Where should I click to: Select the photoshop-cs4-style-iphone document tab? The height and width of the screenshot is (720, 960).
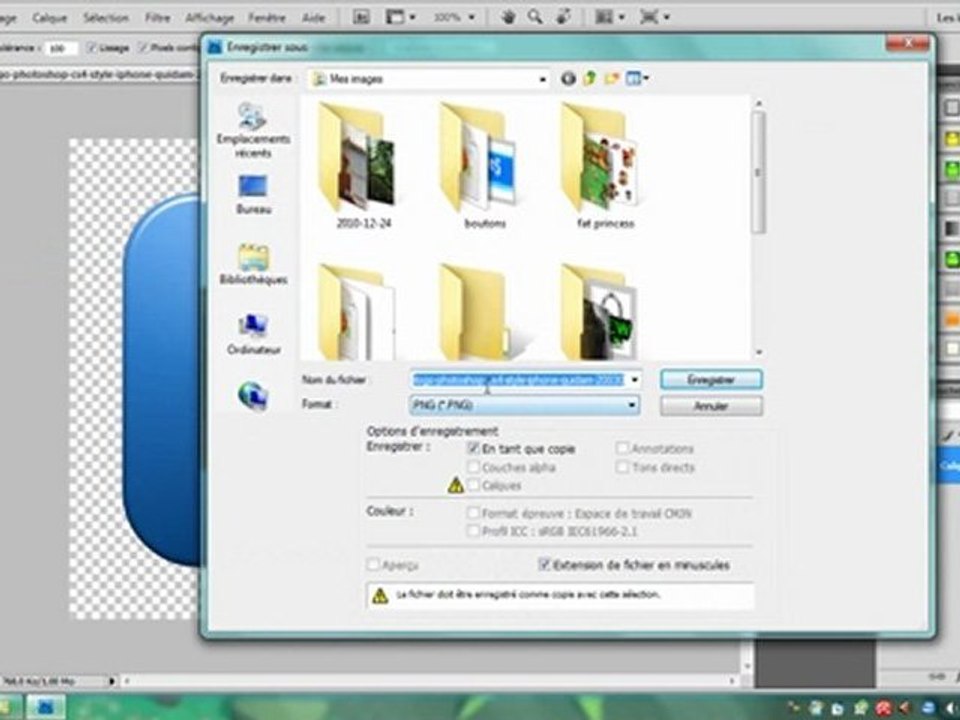point(100,75)
